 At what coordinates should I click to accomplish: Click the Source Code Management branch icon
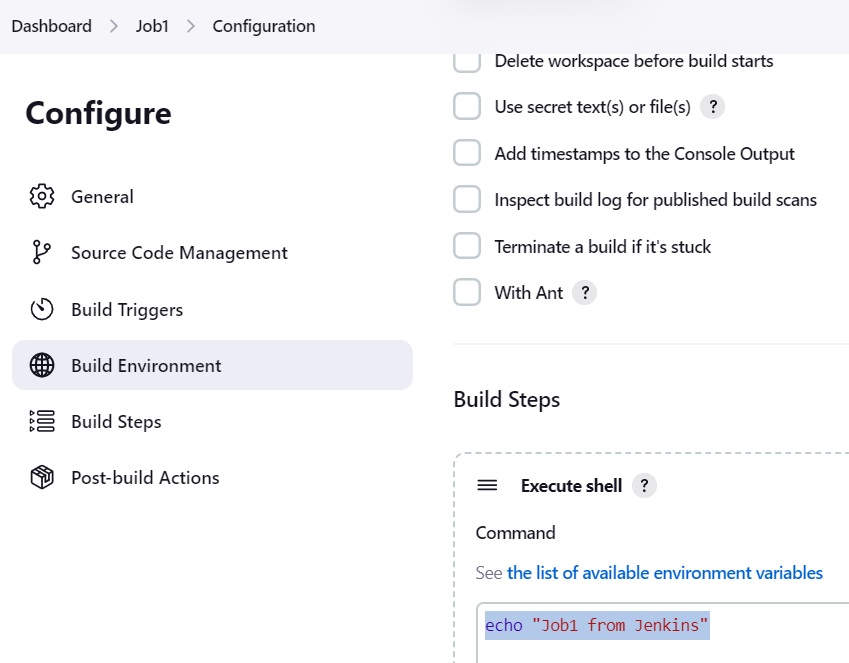pyautogui.click(x=42, y=252)
